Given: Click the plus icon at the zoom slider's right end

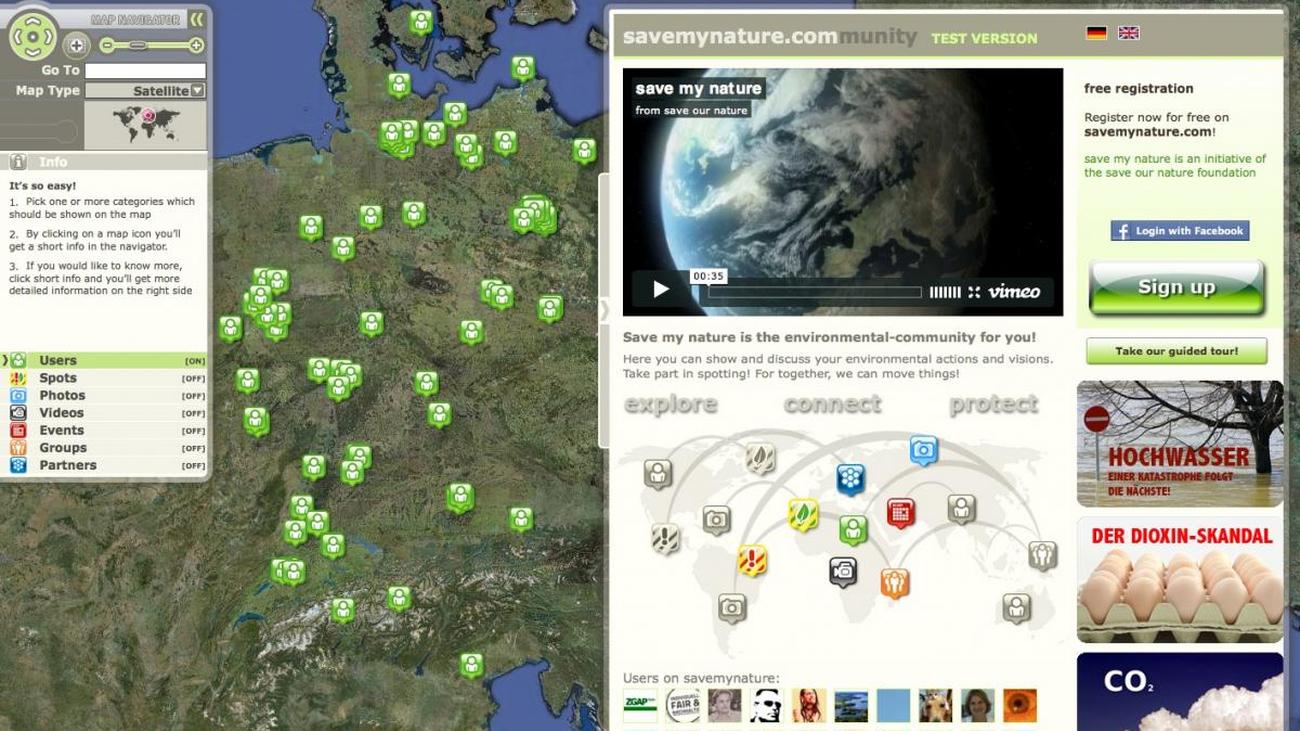Looking at the screenshot, I should pos(196,45).
